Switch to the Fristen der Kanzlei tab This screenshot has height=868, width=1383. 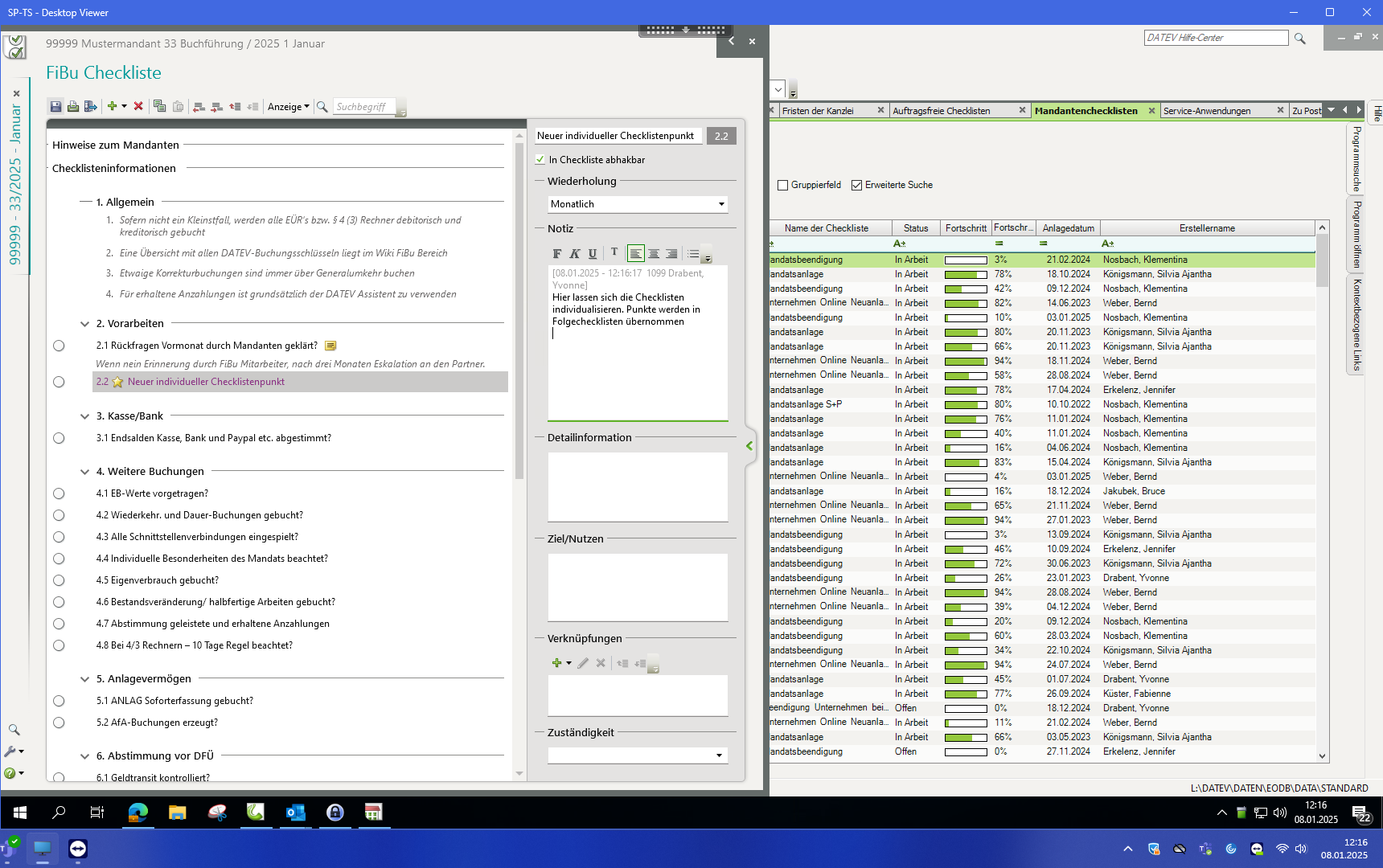[x=818, y=111]
